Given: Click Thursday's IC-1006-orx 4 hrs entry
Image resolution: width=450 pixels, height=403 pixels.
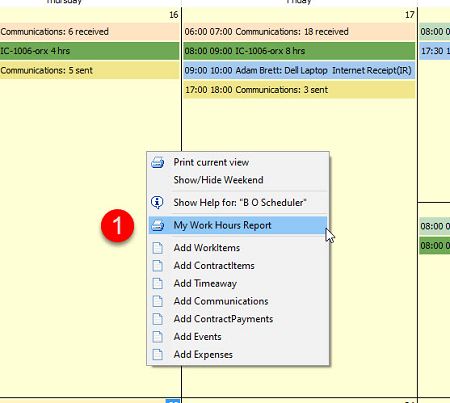Looking at the screenshot, I should coord(90,51).
